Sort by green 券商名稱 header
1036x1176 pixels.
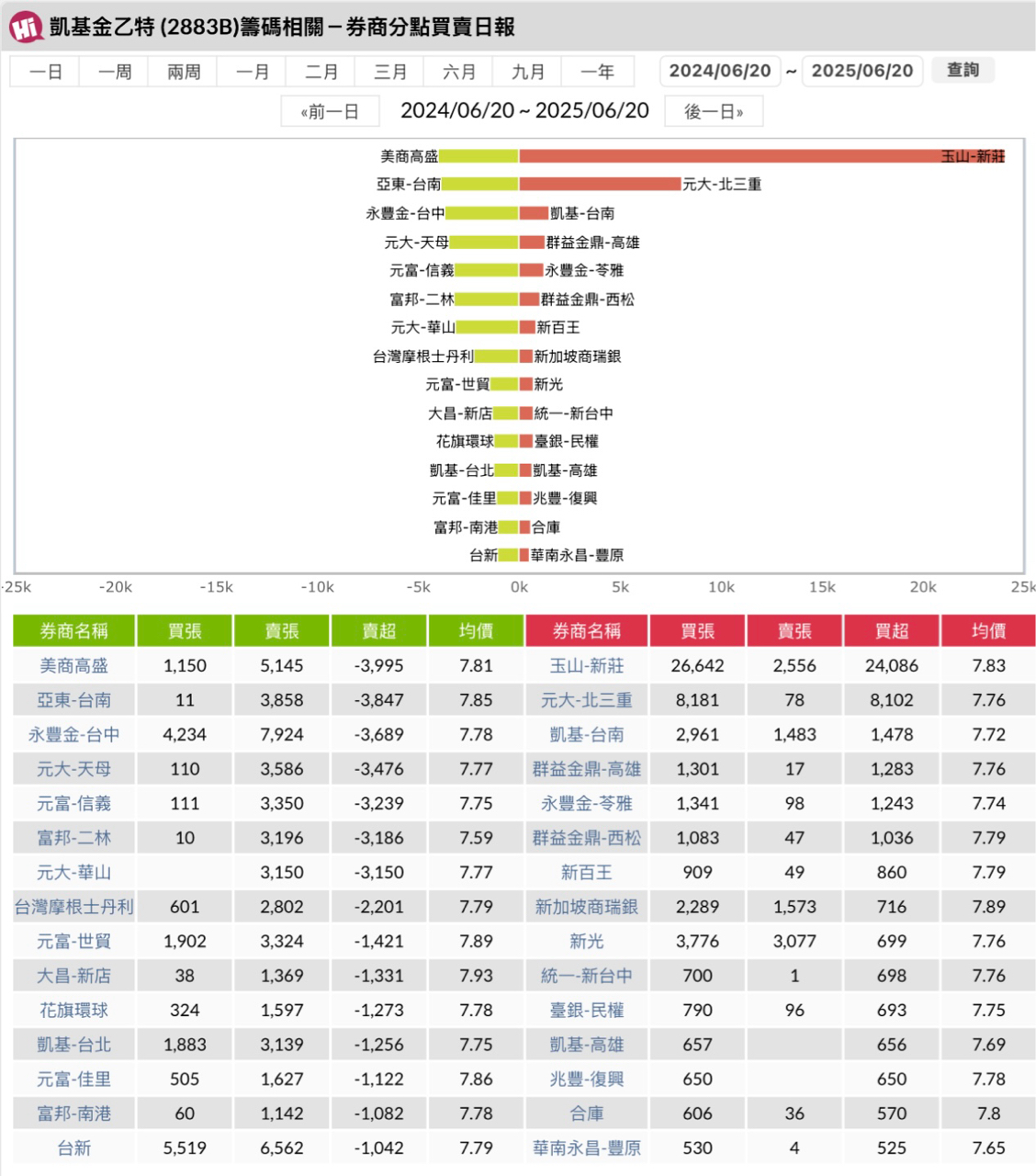tap(73, 631)
